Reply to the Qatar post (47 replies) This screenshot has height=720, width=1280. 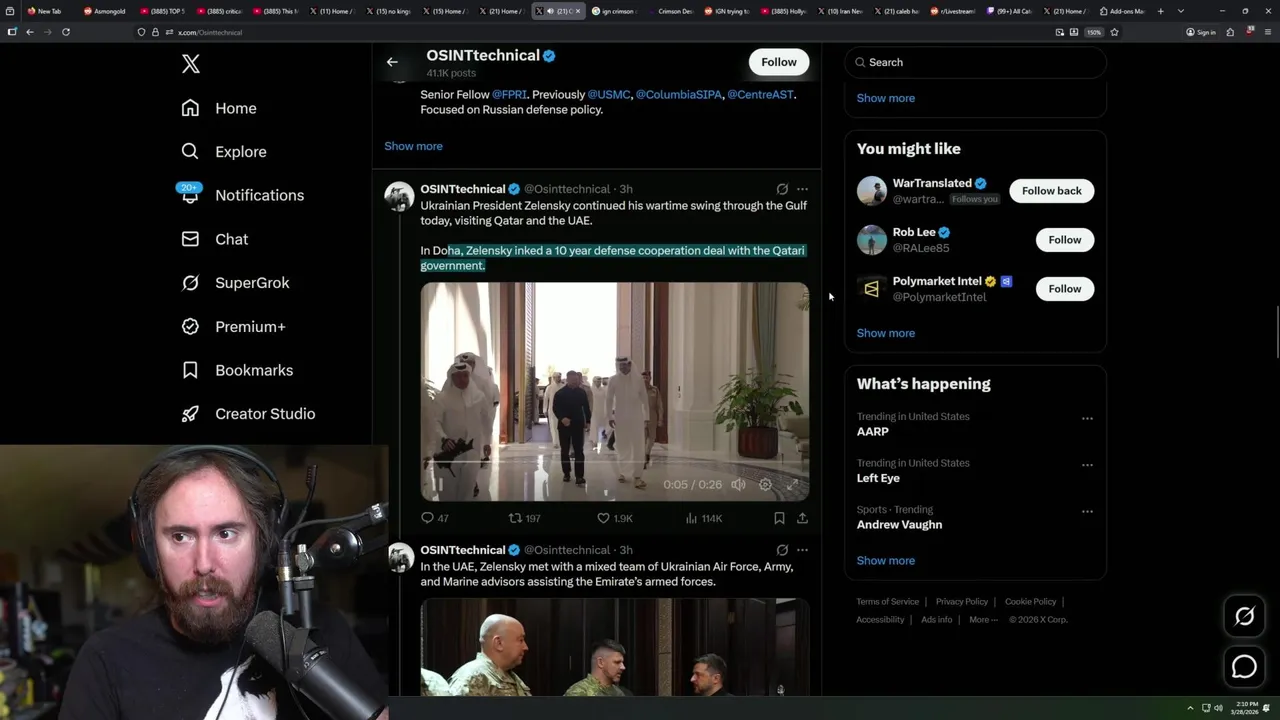(435, 518)
